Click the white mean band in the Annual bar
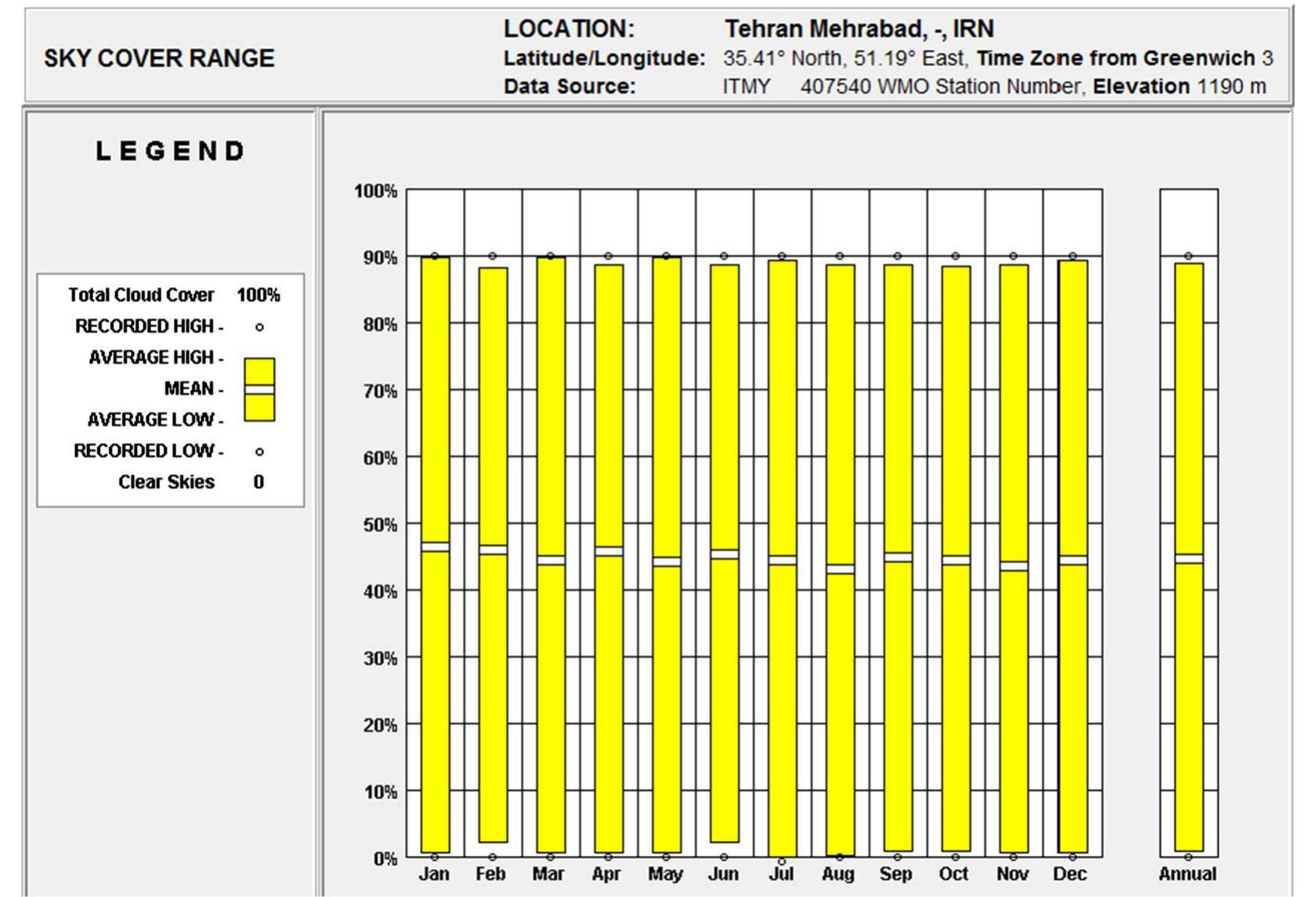 pyautogui.click(x=1189, y=559)
